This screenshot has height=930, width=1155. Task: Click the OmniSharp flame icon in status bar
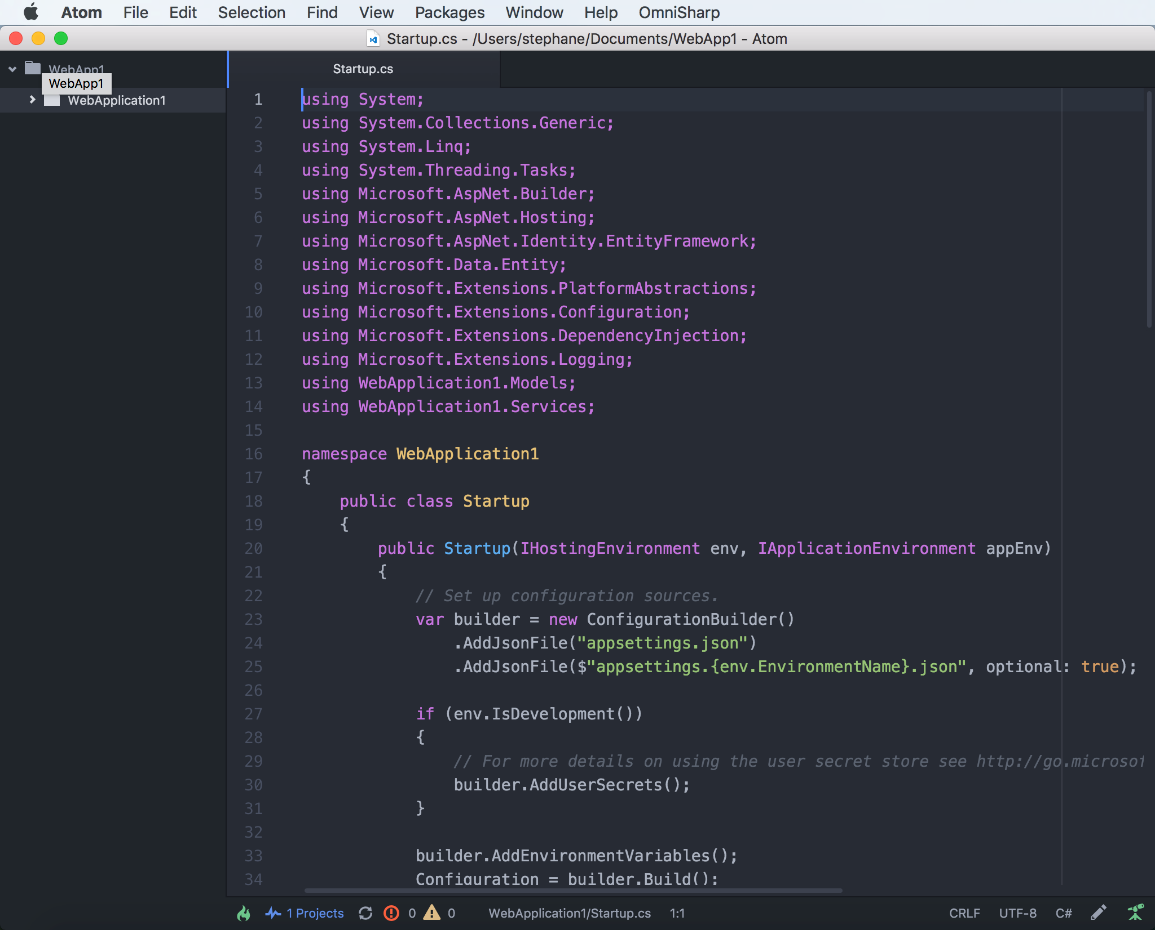tap(244, 913)
